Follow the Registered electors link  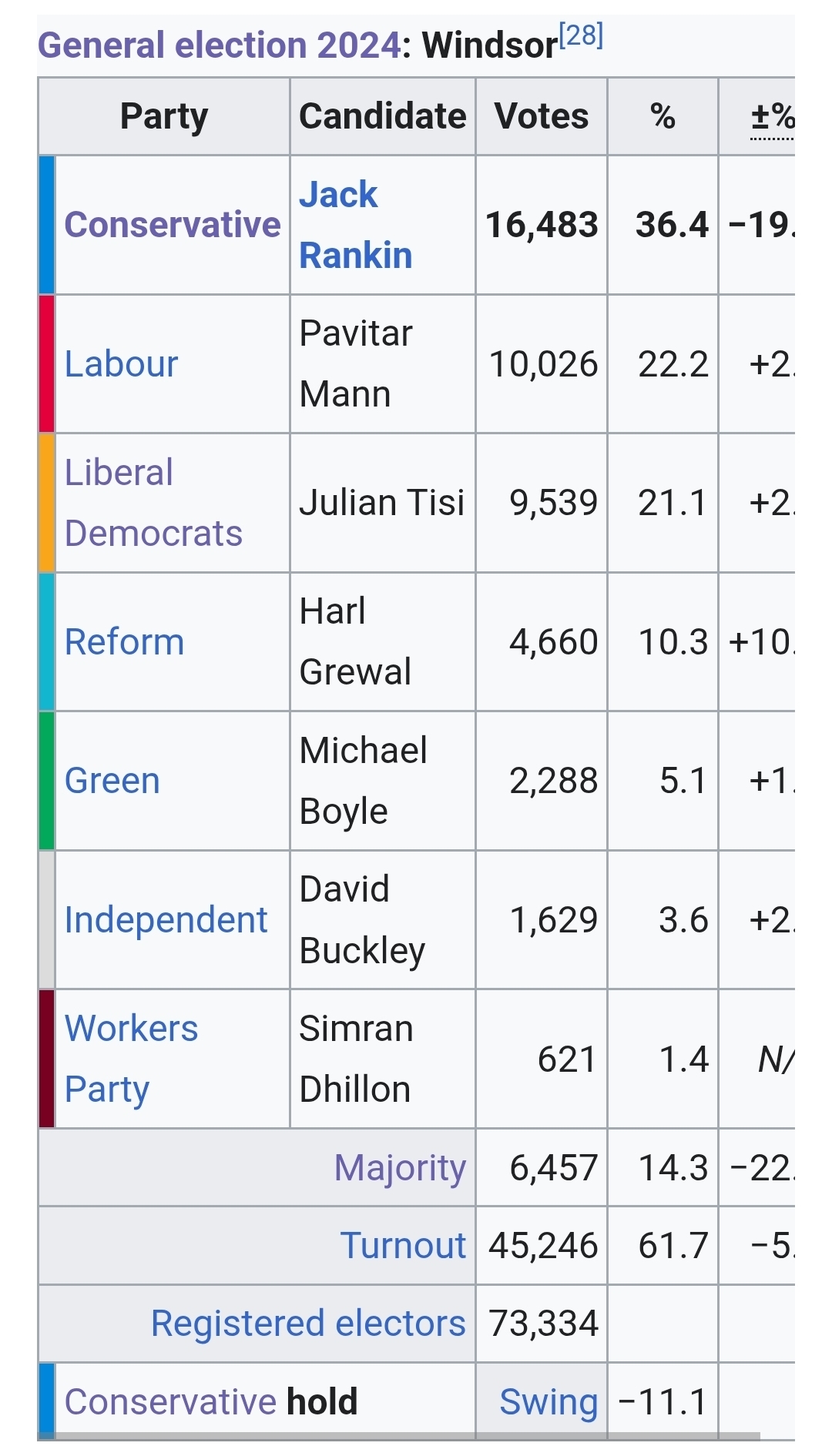tap(308, 1324)
